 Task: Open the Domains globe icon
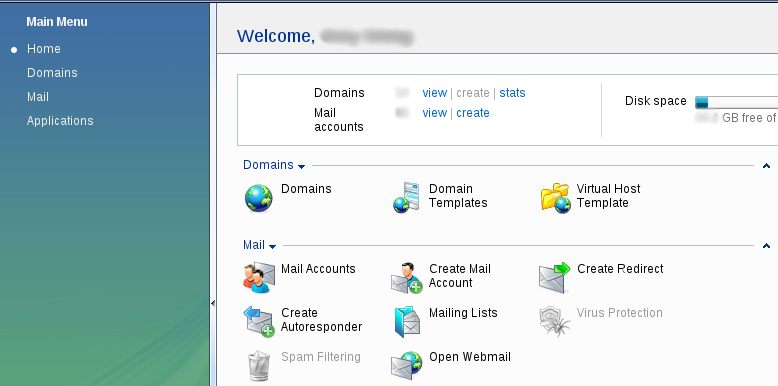(x=259, y=198)
